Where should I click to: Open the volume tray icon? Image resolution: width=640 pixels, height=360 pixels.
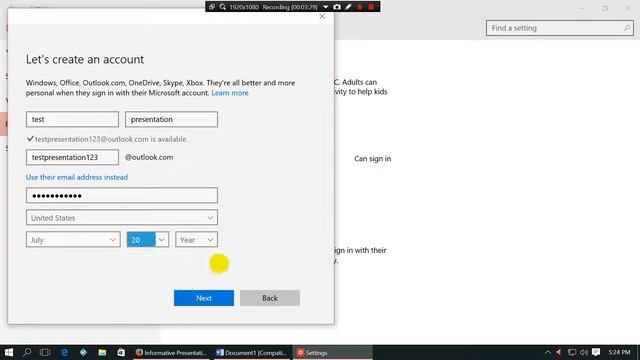[584, 352]
